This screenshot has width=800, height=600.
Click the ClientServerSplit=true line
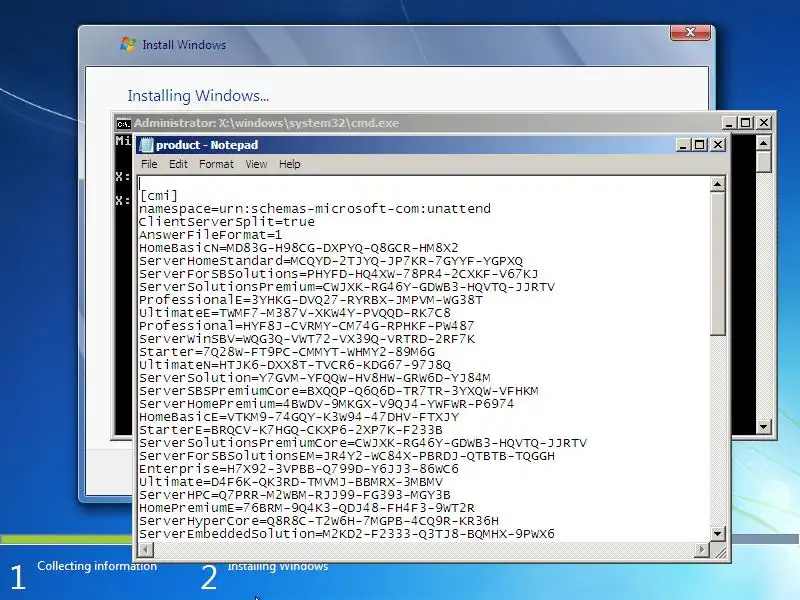click(227, 222)
